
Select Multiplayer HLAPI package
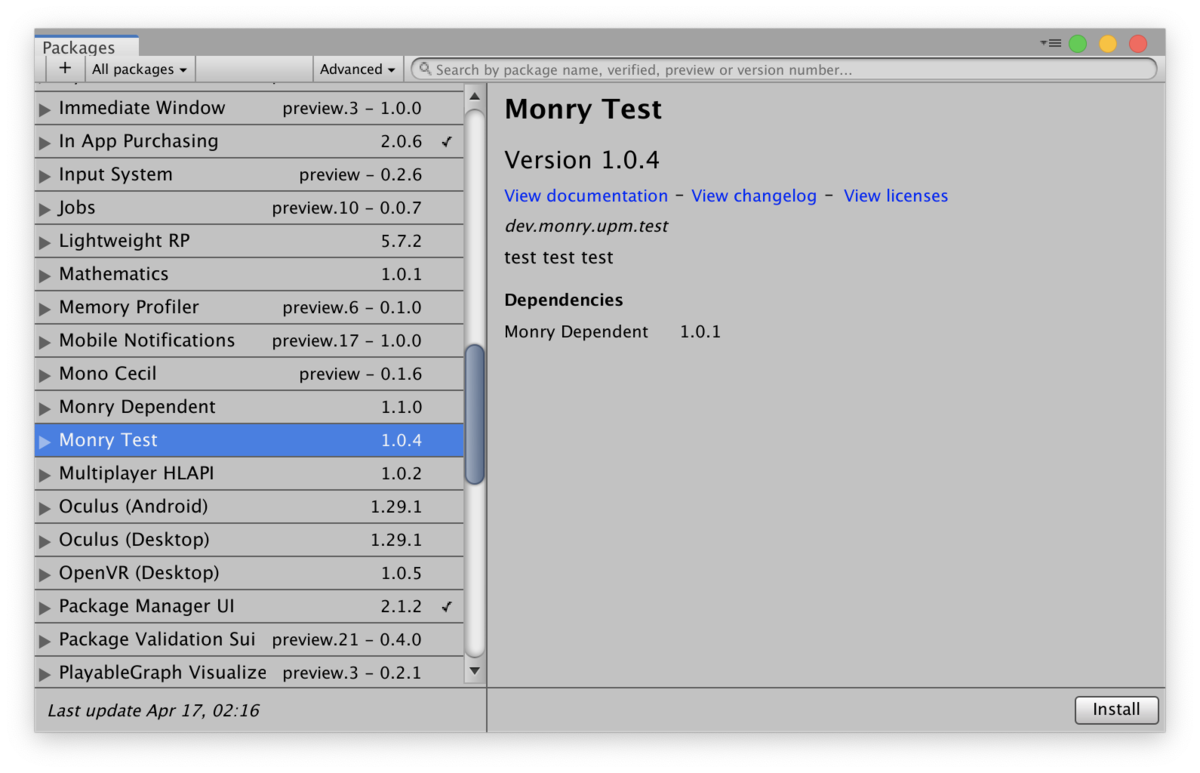tap(249, 473)
